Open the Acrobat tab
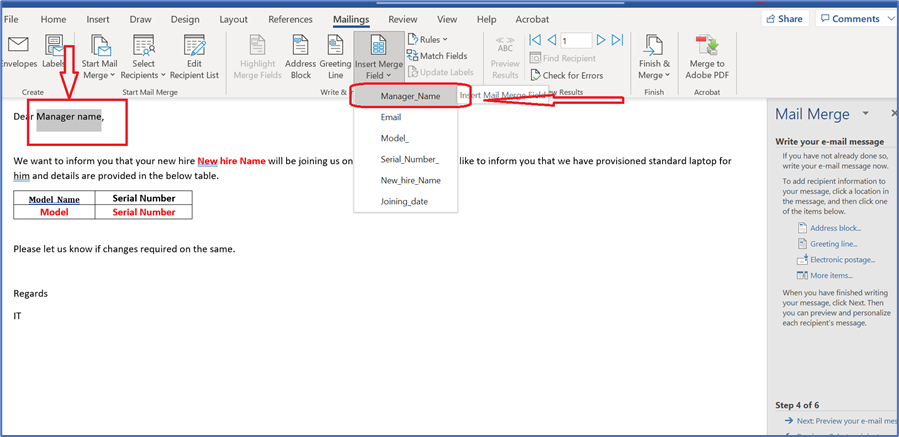 (532, 19)
